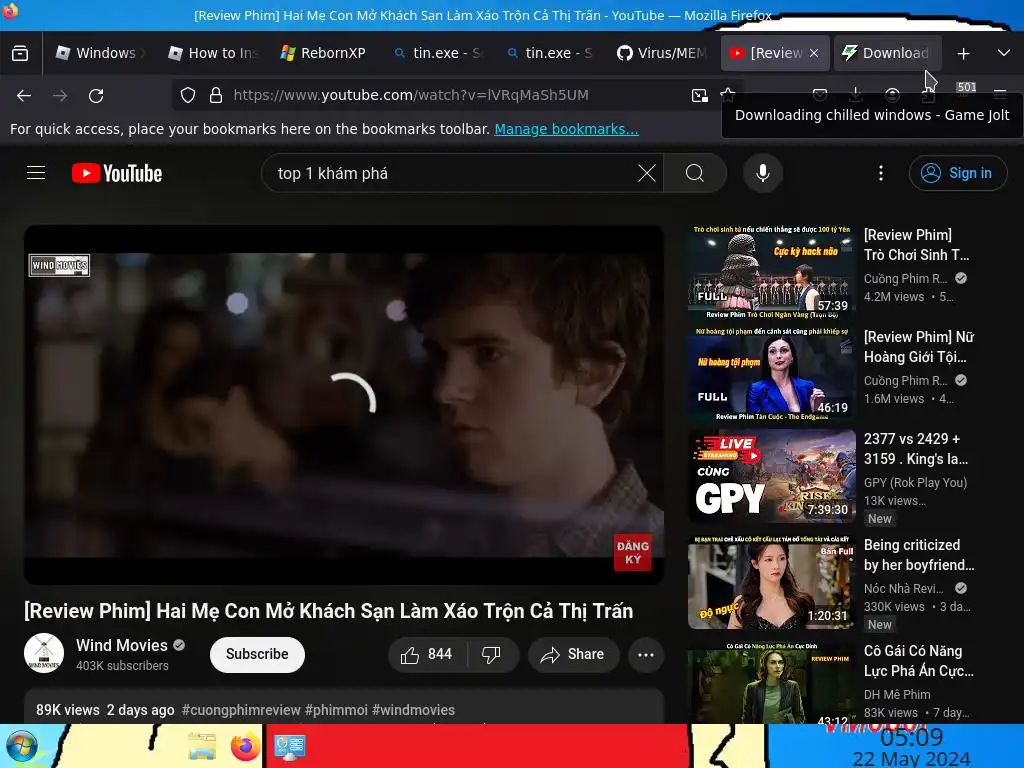This screenshot has width=1024, height=768.
Task: Open a new Firefox tab
Action: [963, 53]
